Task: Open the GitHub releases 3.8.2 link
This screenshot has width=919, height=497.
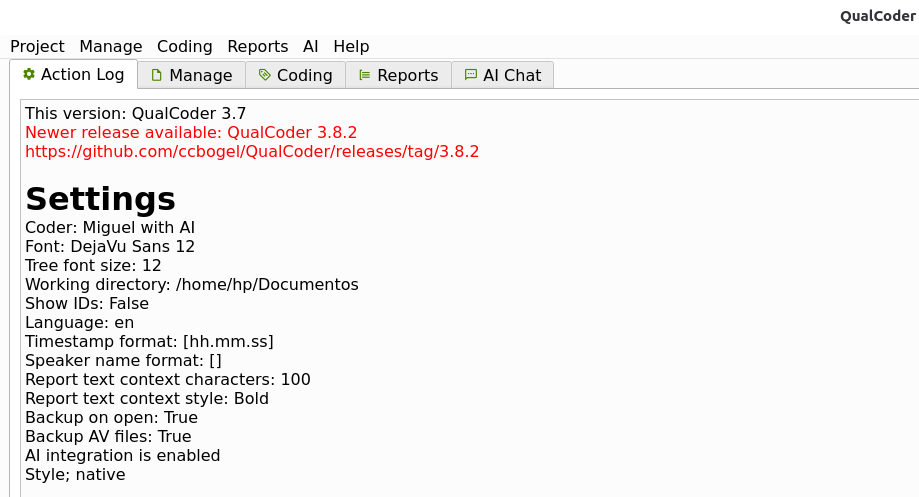Action: [252, 152]
